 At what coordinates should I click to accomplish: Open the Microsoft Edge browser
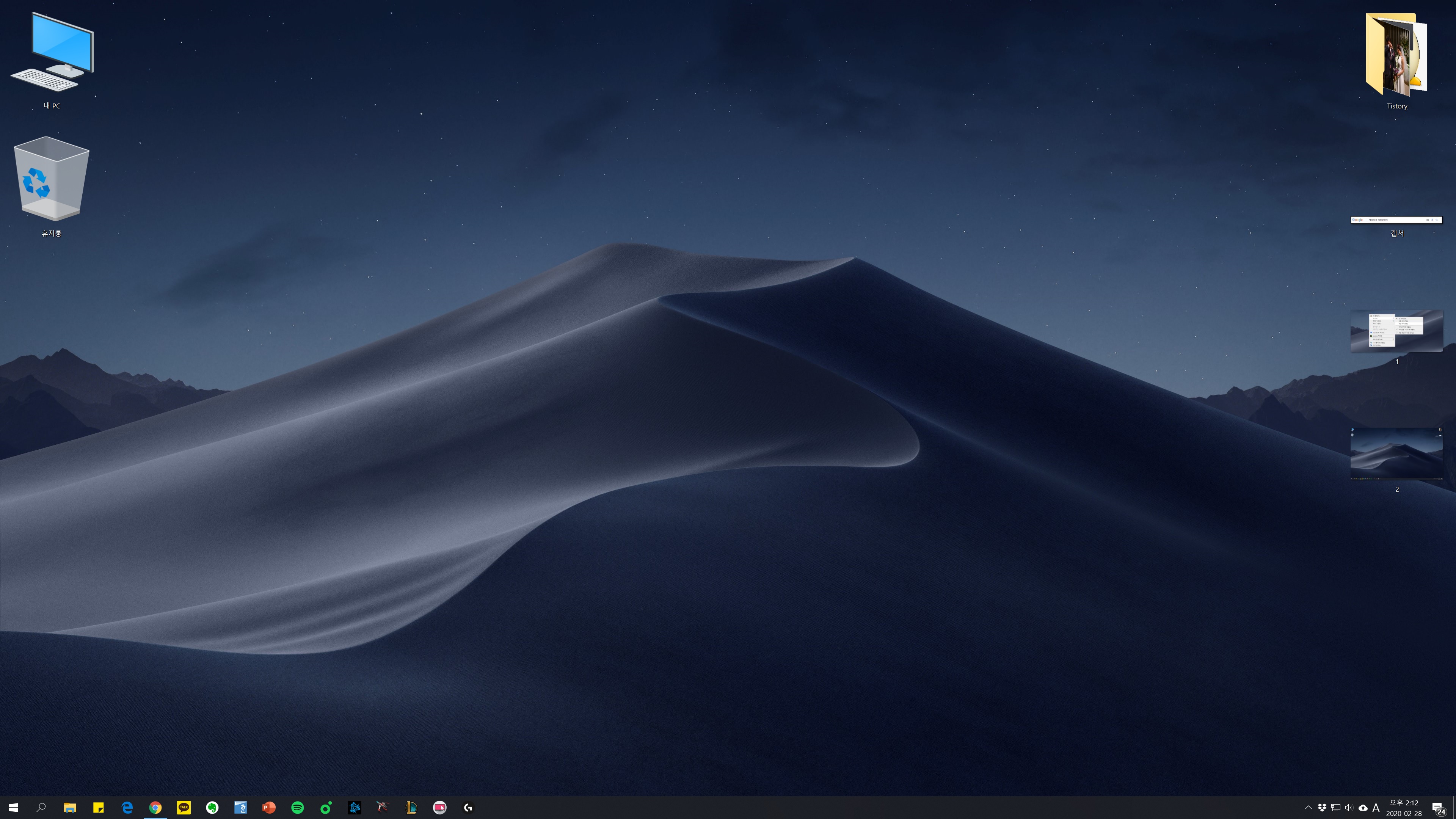[127, 807]
